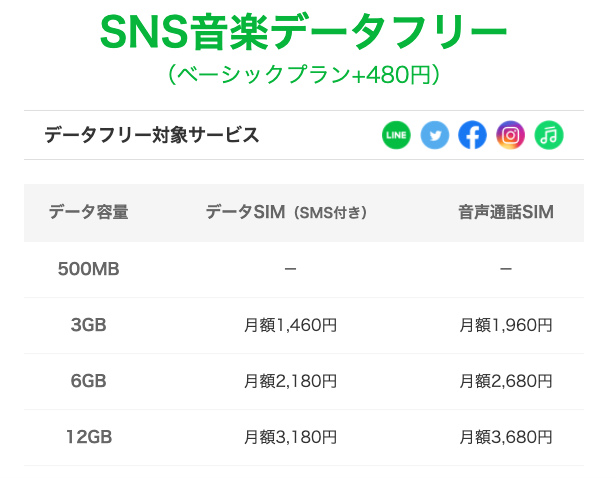Click the 月額2,680円 voice SIM price
Viewport: 616px width, 479px height.
point(506,381)
